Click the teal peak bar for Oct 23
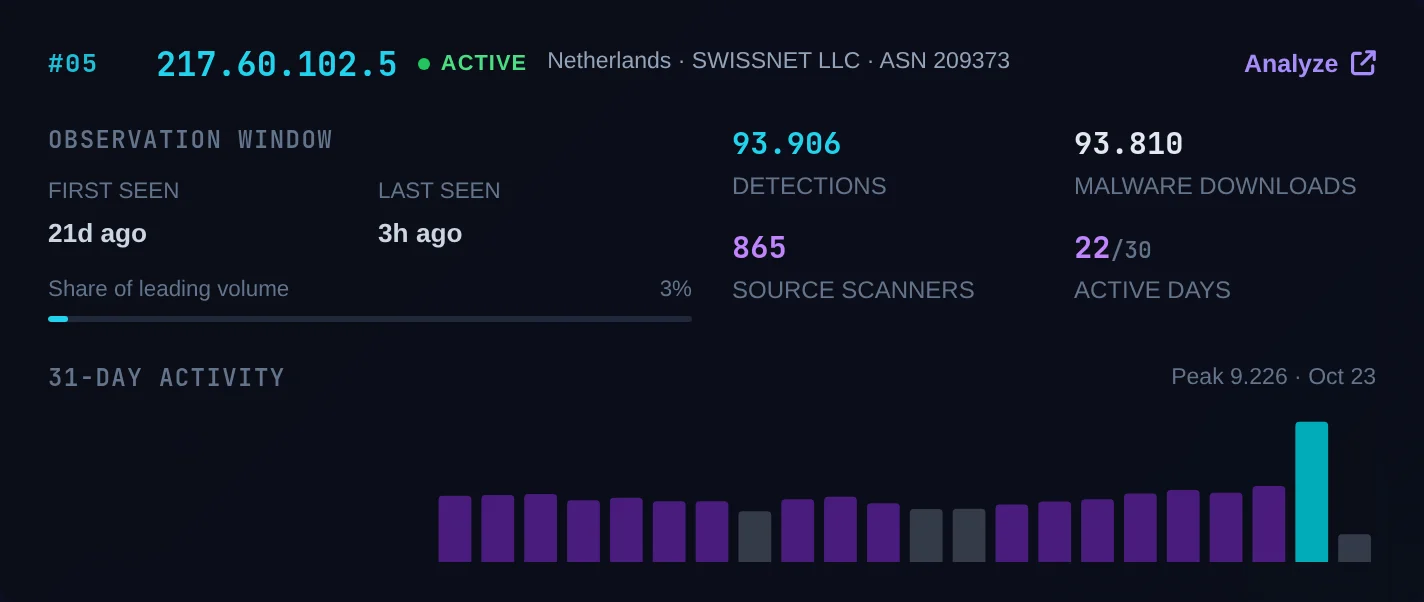This screenshot has height=602, width=1424. 1312,492
